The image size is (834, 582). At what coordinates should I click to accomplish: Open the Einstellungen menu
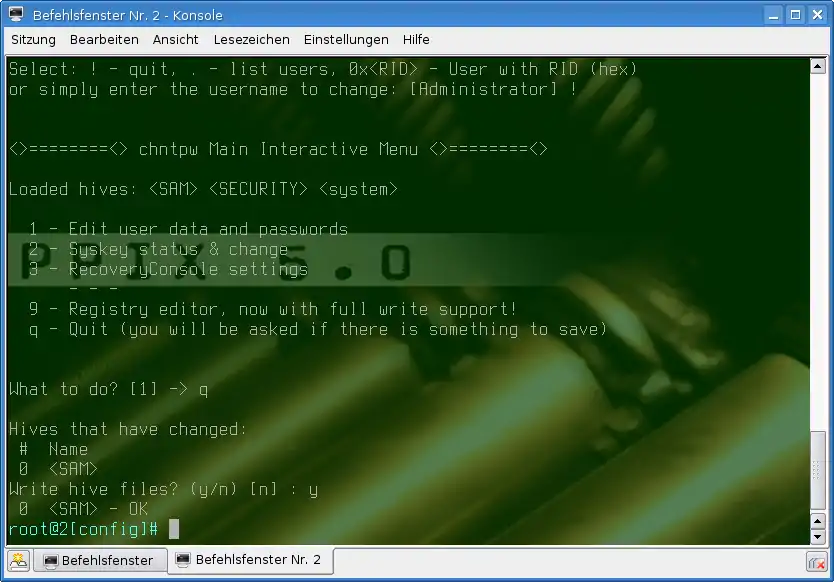(346, 40)
